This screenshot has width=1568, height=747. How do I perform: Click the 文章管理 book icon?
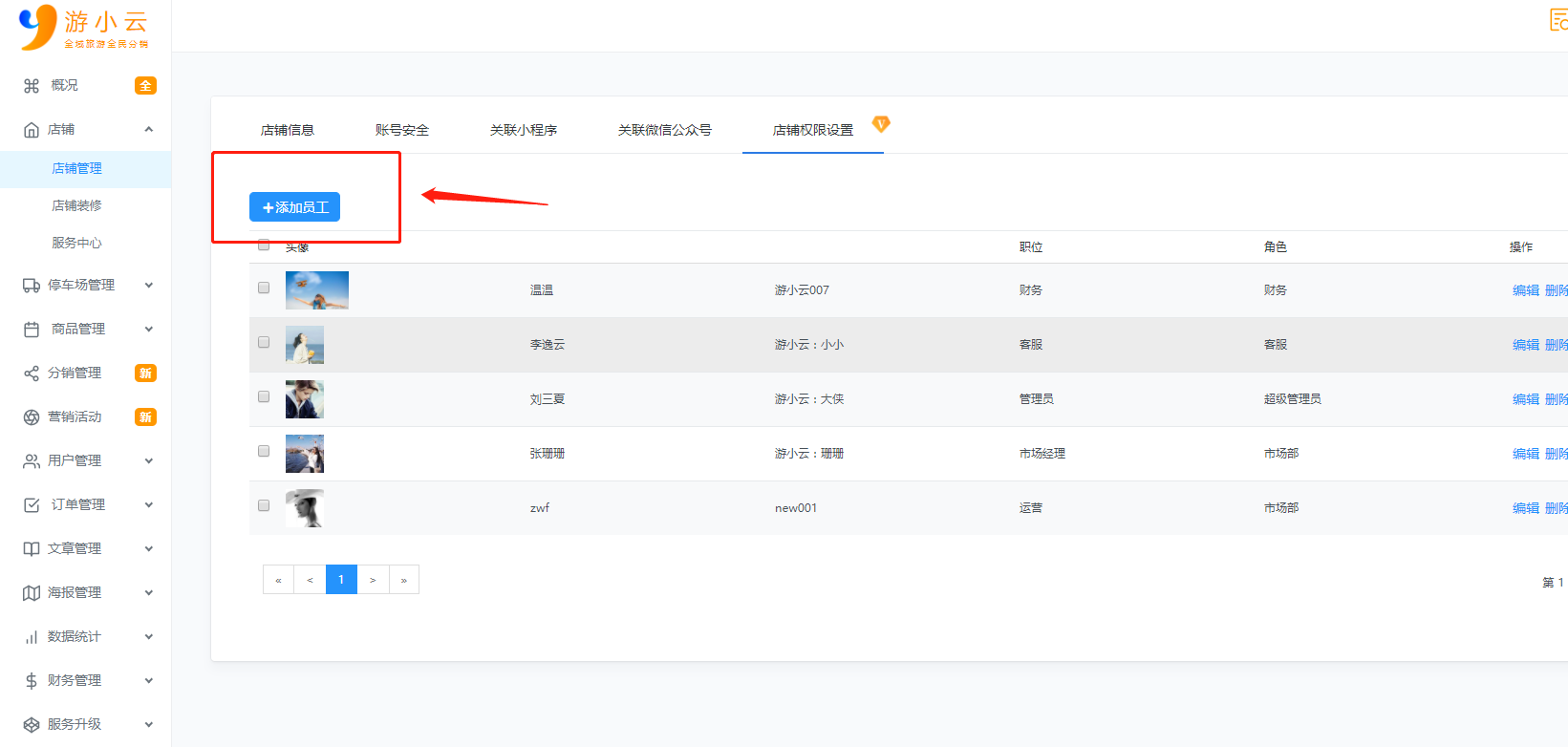[x=32, y=549]
